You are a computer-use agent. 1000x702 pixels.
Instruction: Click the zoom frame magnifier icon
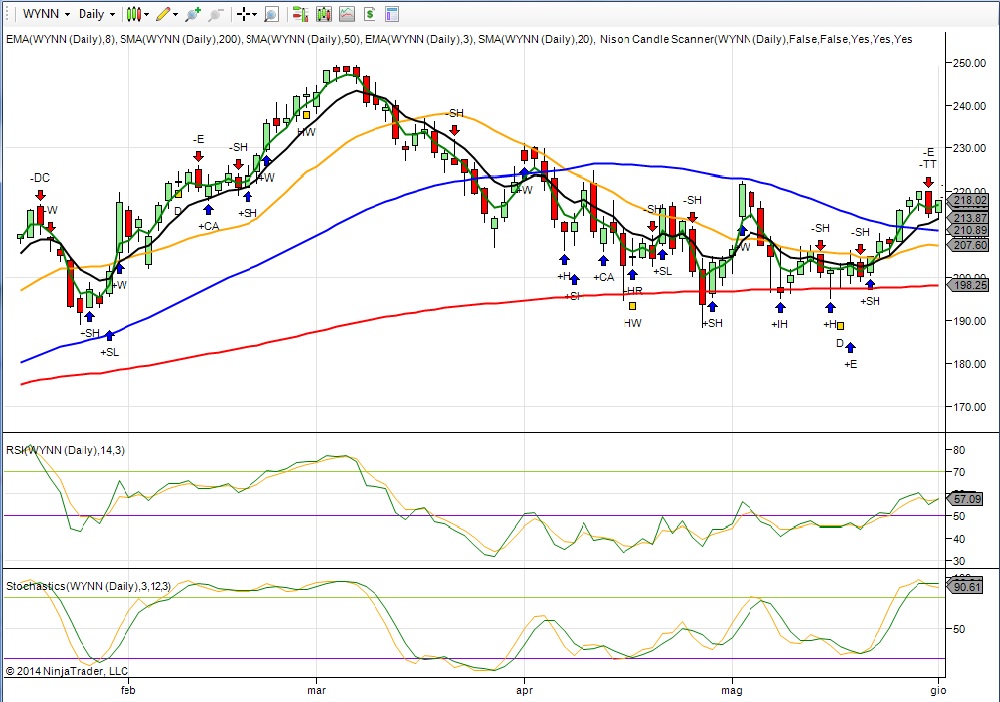271,13
